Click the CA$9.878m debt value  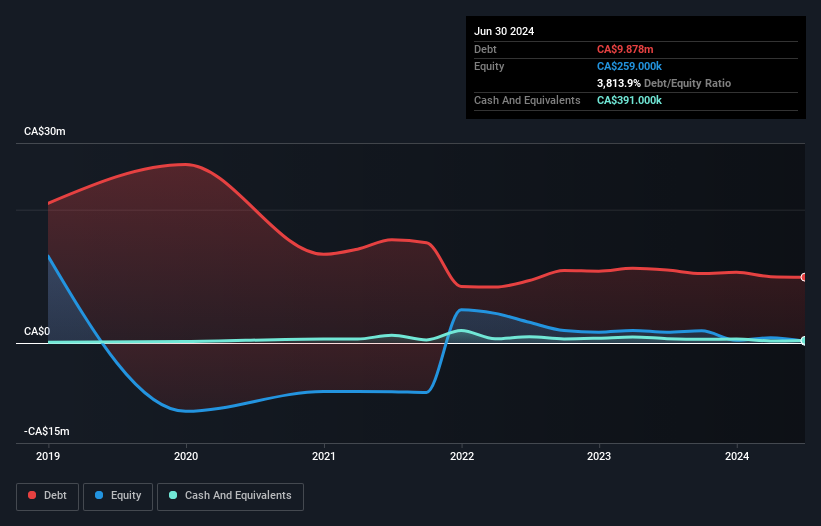[625, 49]
